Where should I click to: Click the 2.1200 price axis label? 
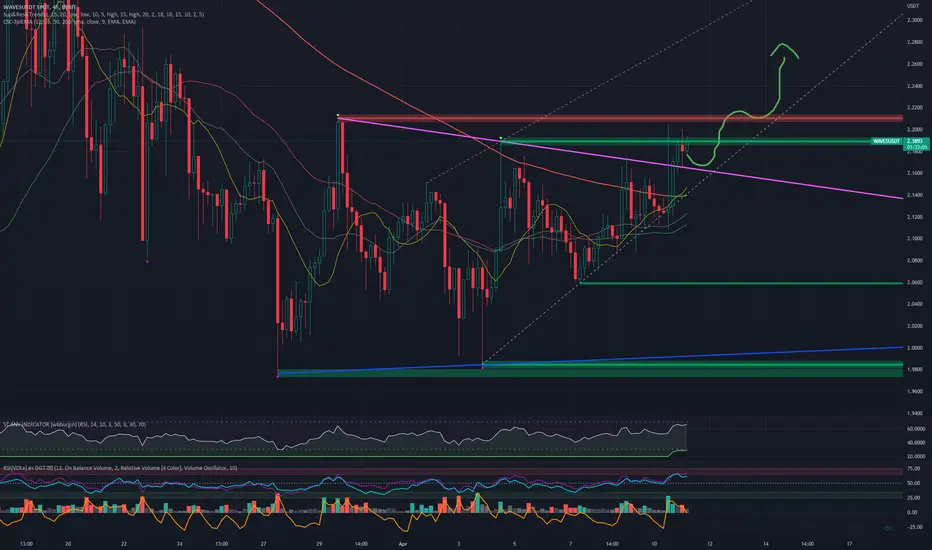click(915, 217)
